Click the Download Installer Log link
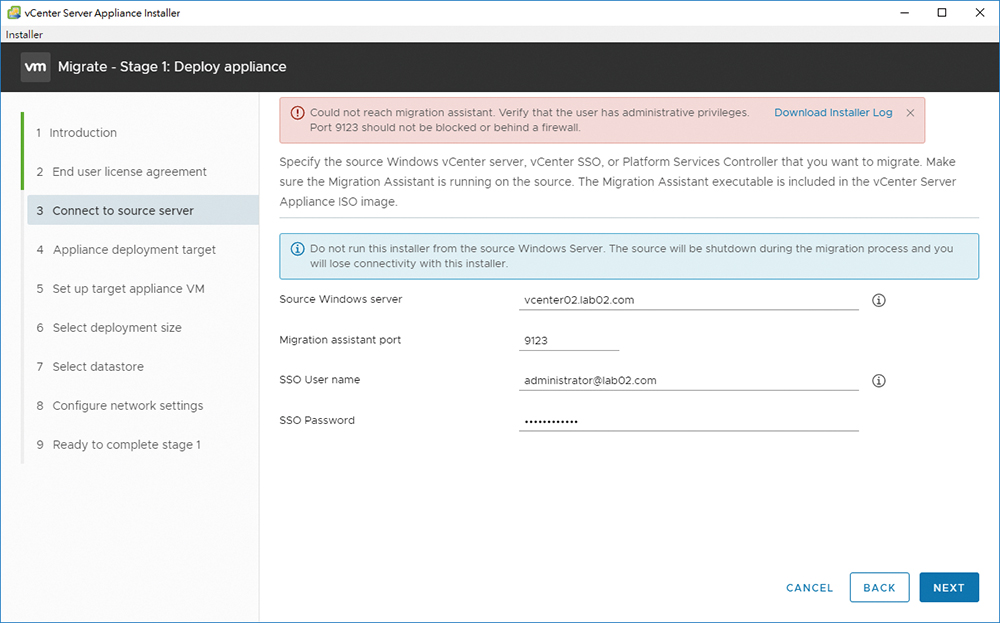The height and width of the screenshot is (623, 1000). click(x=833, y=113)
